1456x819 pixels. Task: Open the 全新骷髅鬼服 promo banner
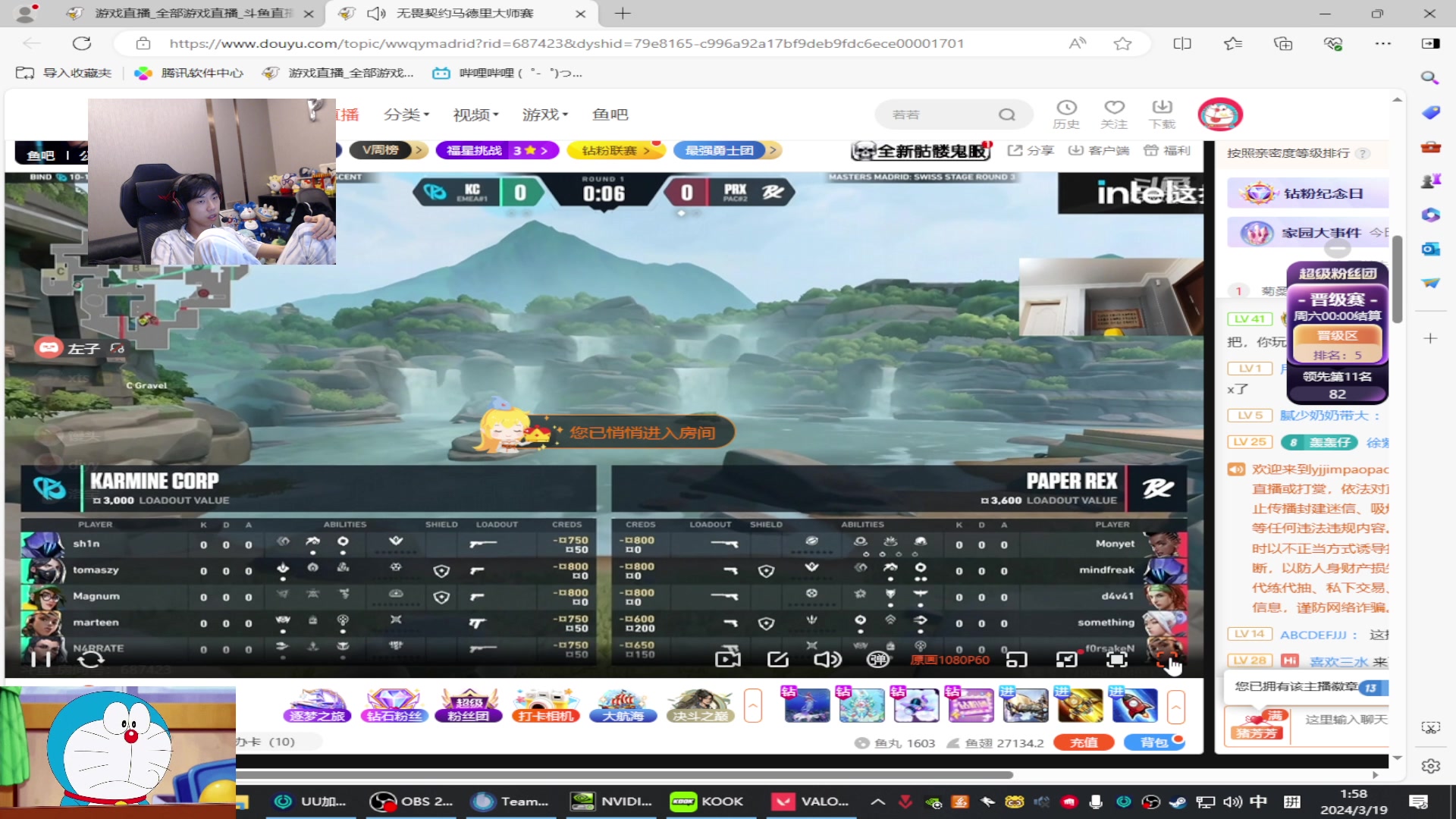coord(921,150)
